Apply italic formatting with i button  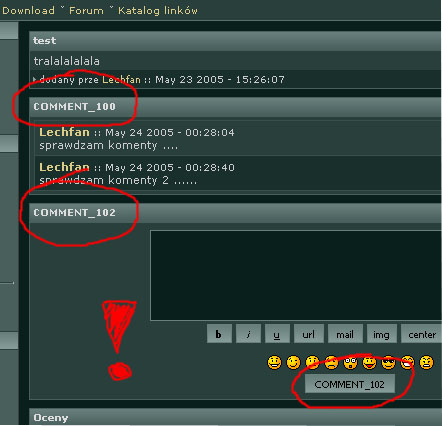tap(248, 334)
